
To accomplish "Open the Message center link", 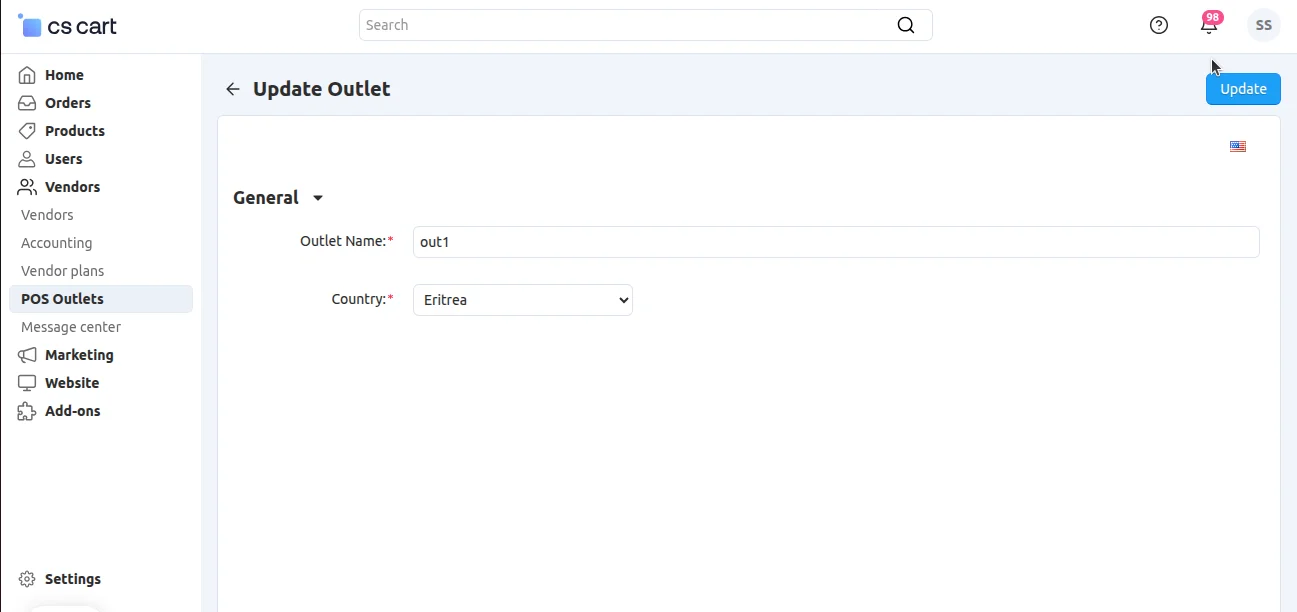I will tap(71, 327).
